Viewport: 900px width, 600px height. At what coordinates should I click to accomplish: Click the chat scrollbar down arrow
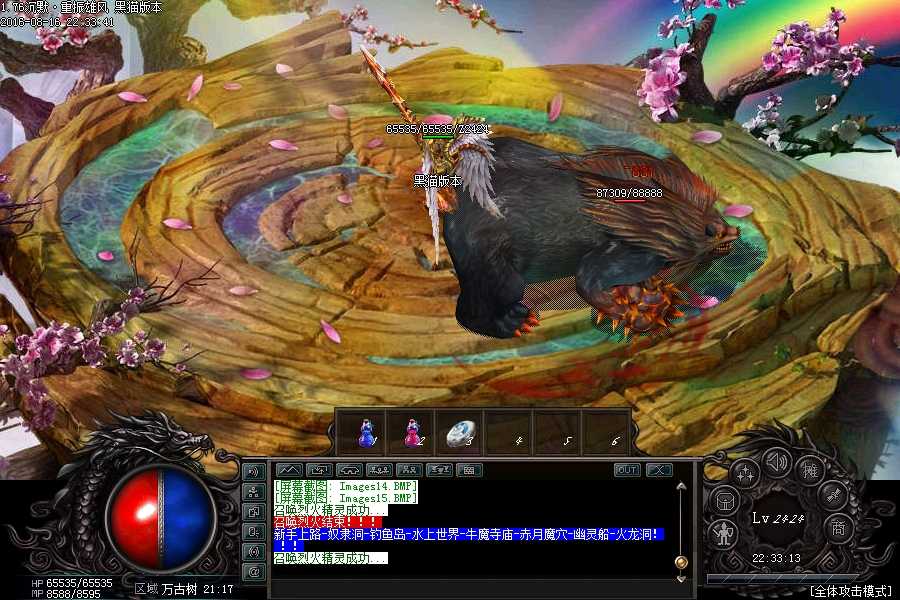pos(681,578)
